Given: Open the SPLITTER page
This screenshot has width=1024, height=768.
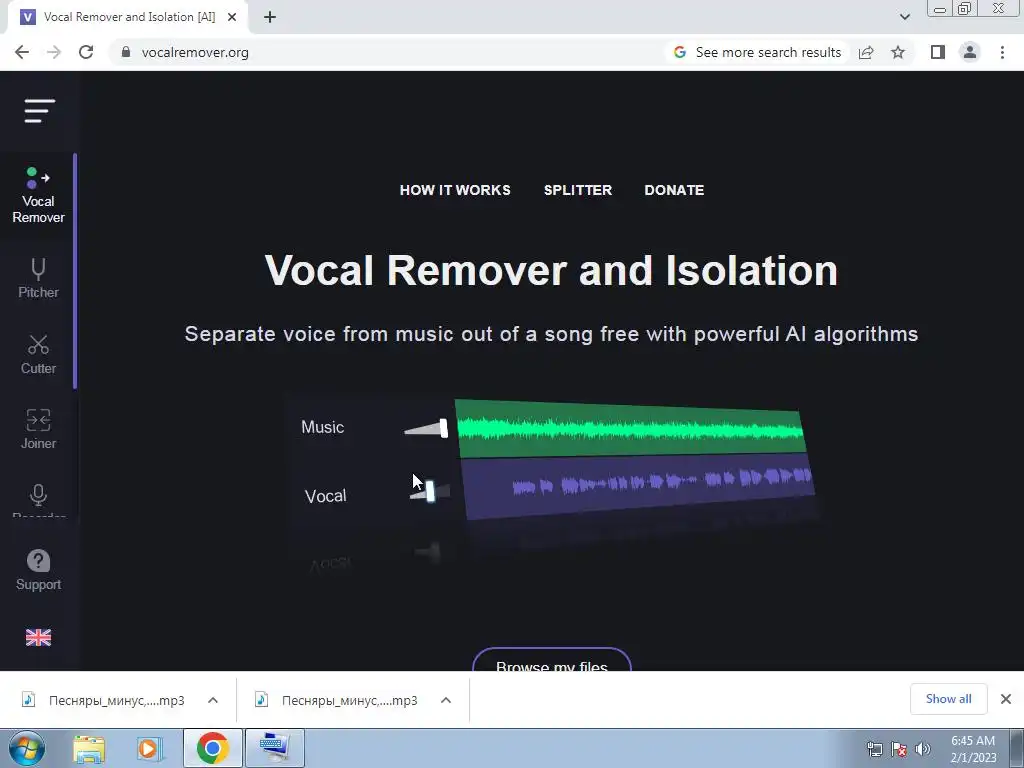Looking at the screenshot, I should point(578,190).
